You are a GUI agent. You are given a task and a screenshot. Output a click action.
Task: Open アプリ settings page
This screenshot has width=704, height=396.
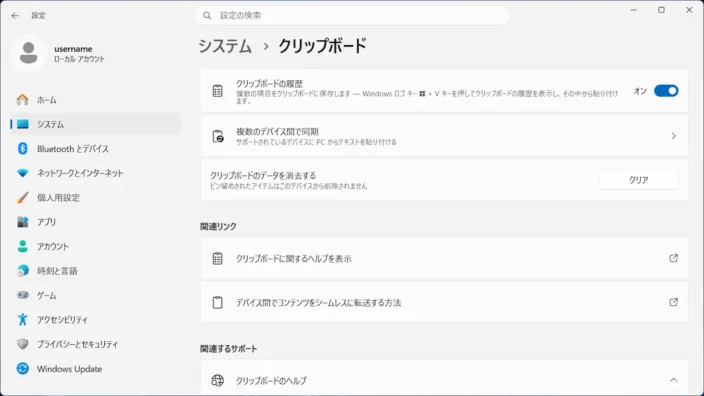point(95,222)
